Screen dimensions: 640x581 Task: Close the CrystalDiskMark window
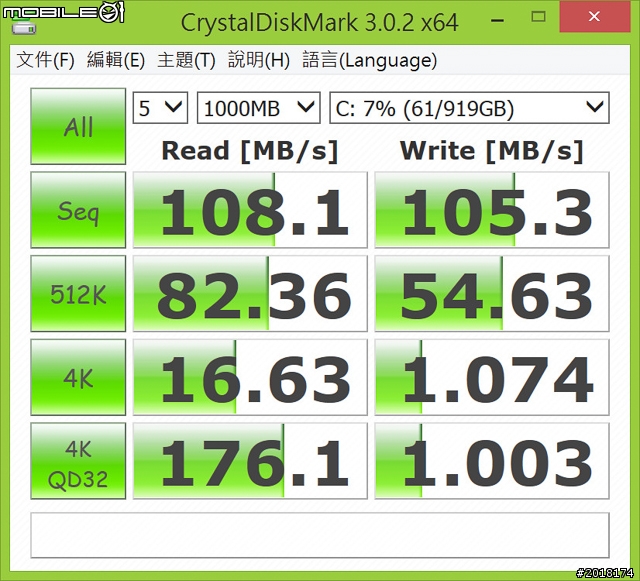(594, 17)
